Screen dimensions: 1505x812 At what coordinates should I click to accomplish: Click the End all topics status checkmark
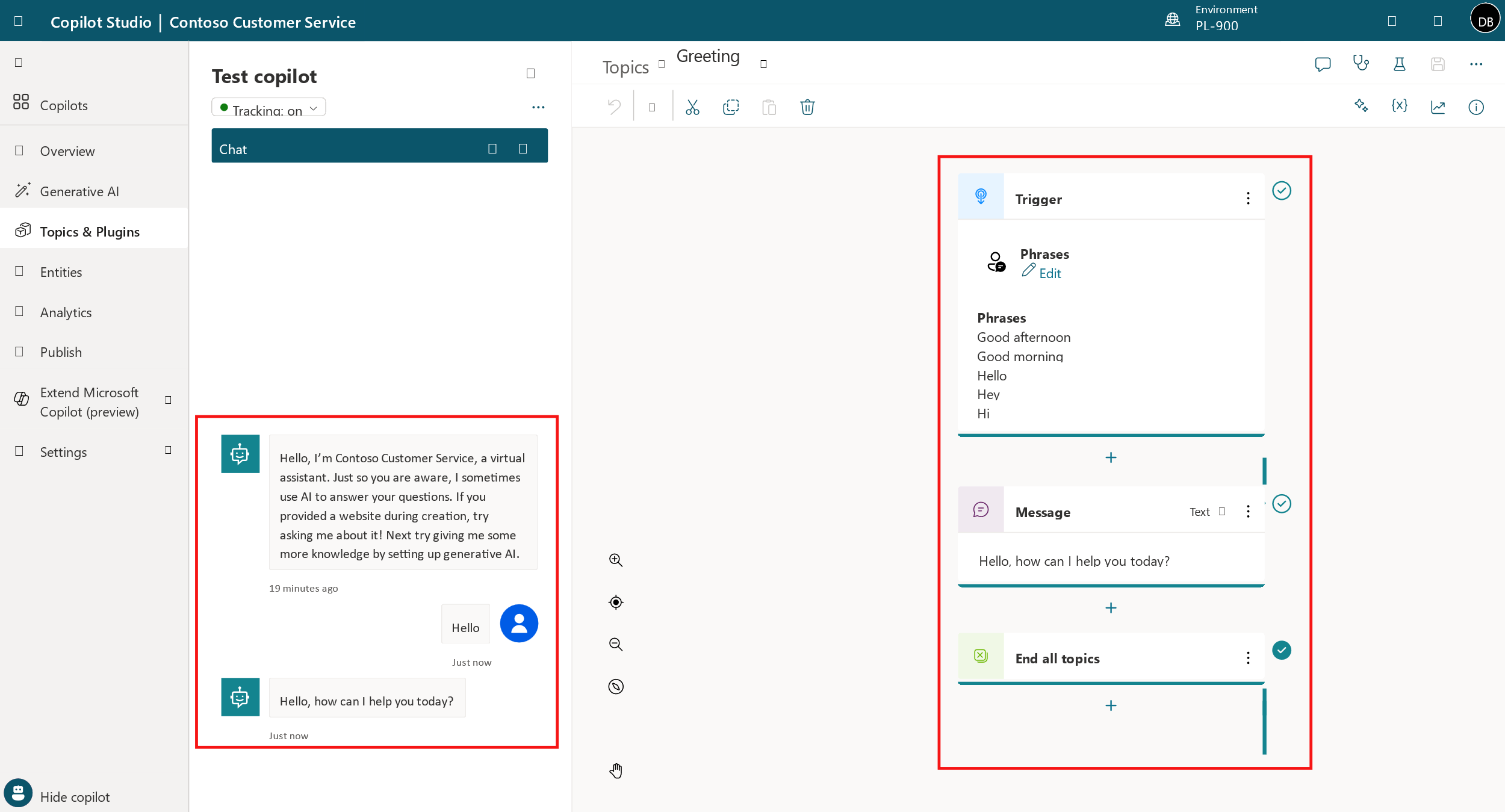pyautogui.click(x=1282, y=650)
